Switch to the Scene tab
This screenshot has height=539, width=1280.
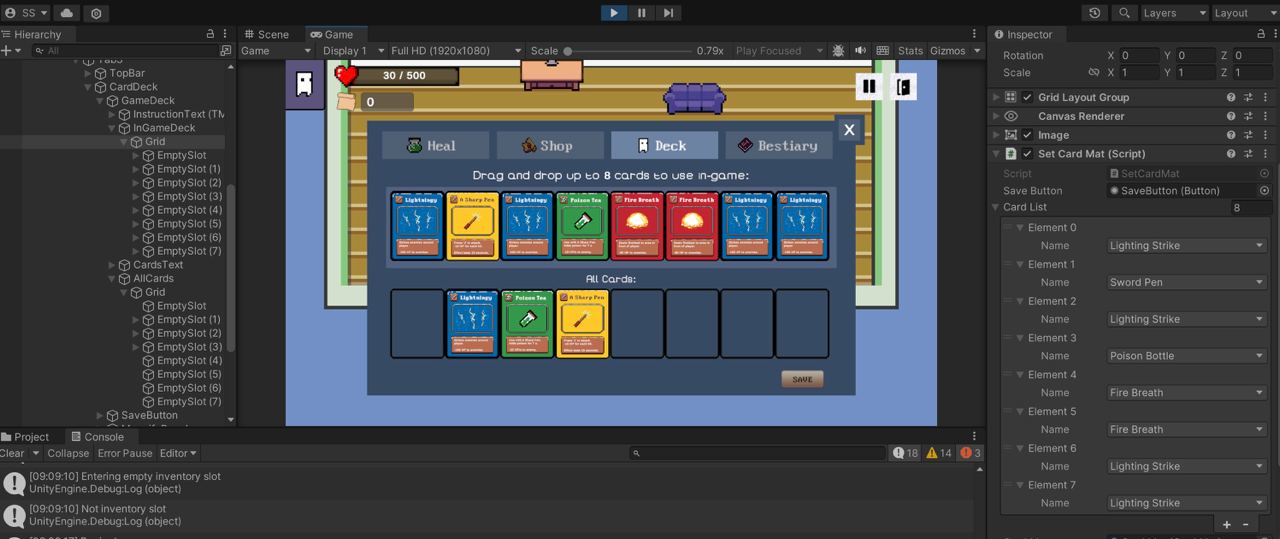266,34
